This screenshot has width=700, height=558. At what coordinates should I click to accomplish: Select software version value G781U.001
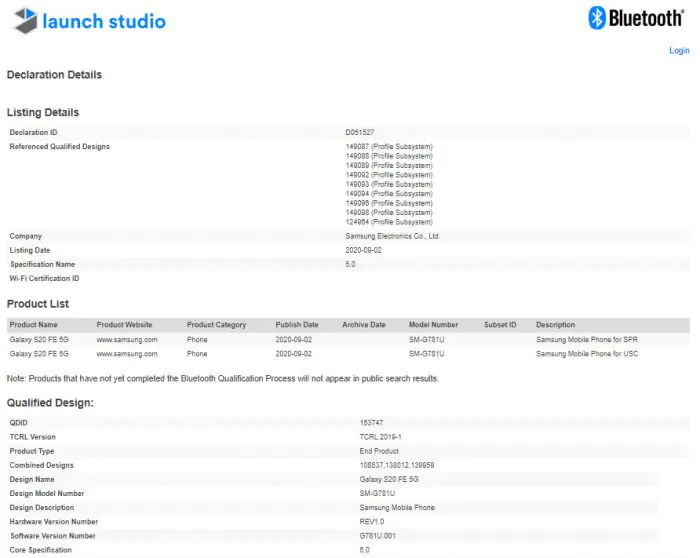point(377,536)
